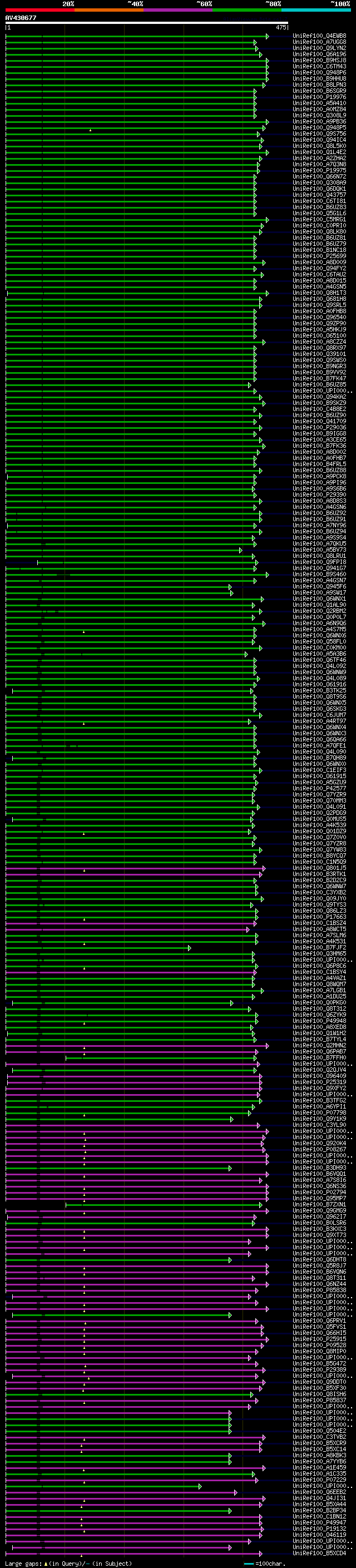356x1568 pixels.
Task: Click the orange ~40% legend segment
Action: pos(109,10)
